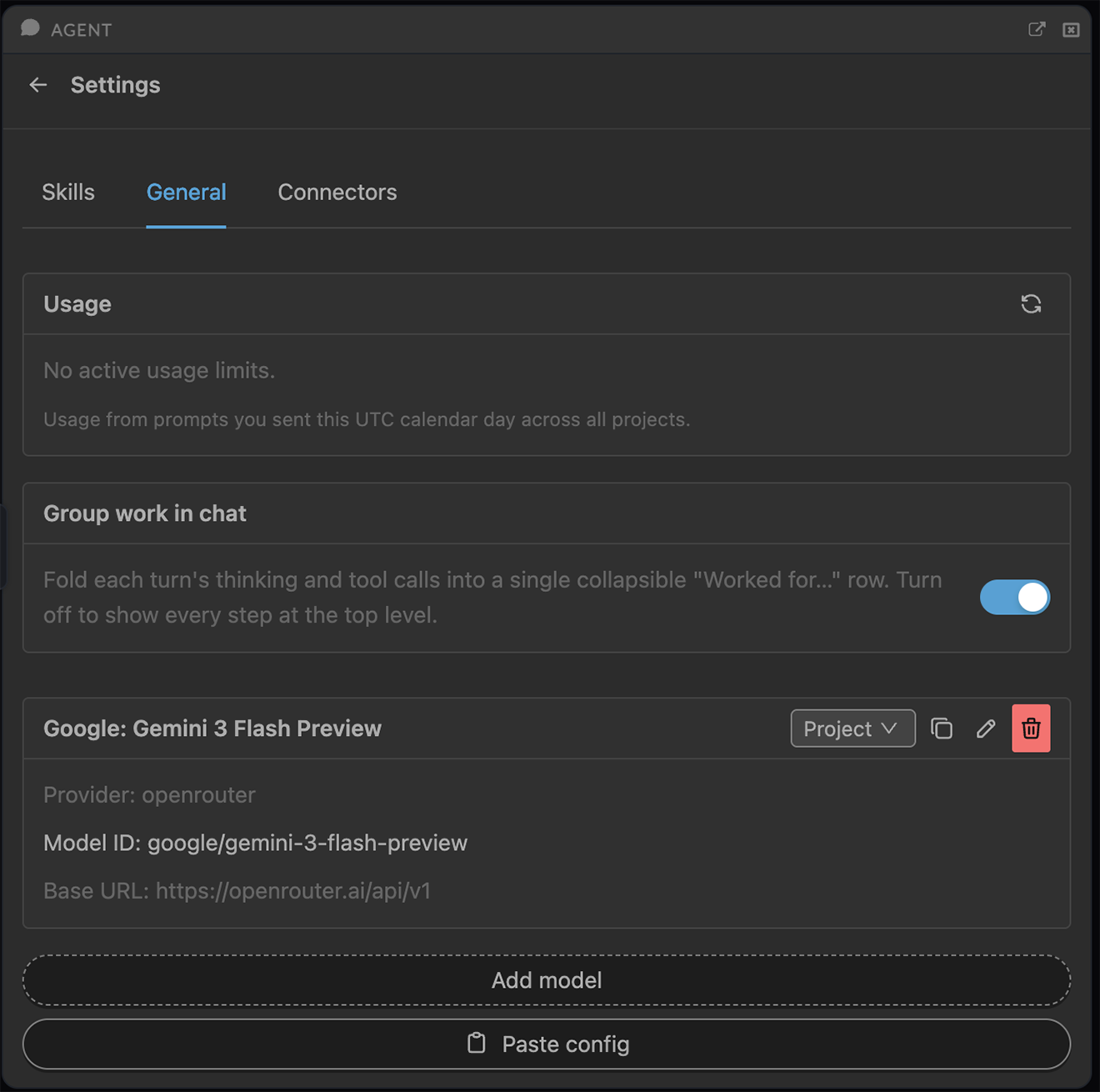Image resolution: width=1100 pixels, height=1092 pixels.
Task: Click the Usage section heading
Action: pos(77,304)
